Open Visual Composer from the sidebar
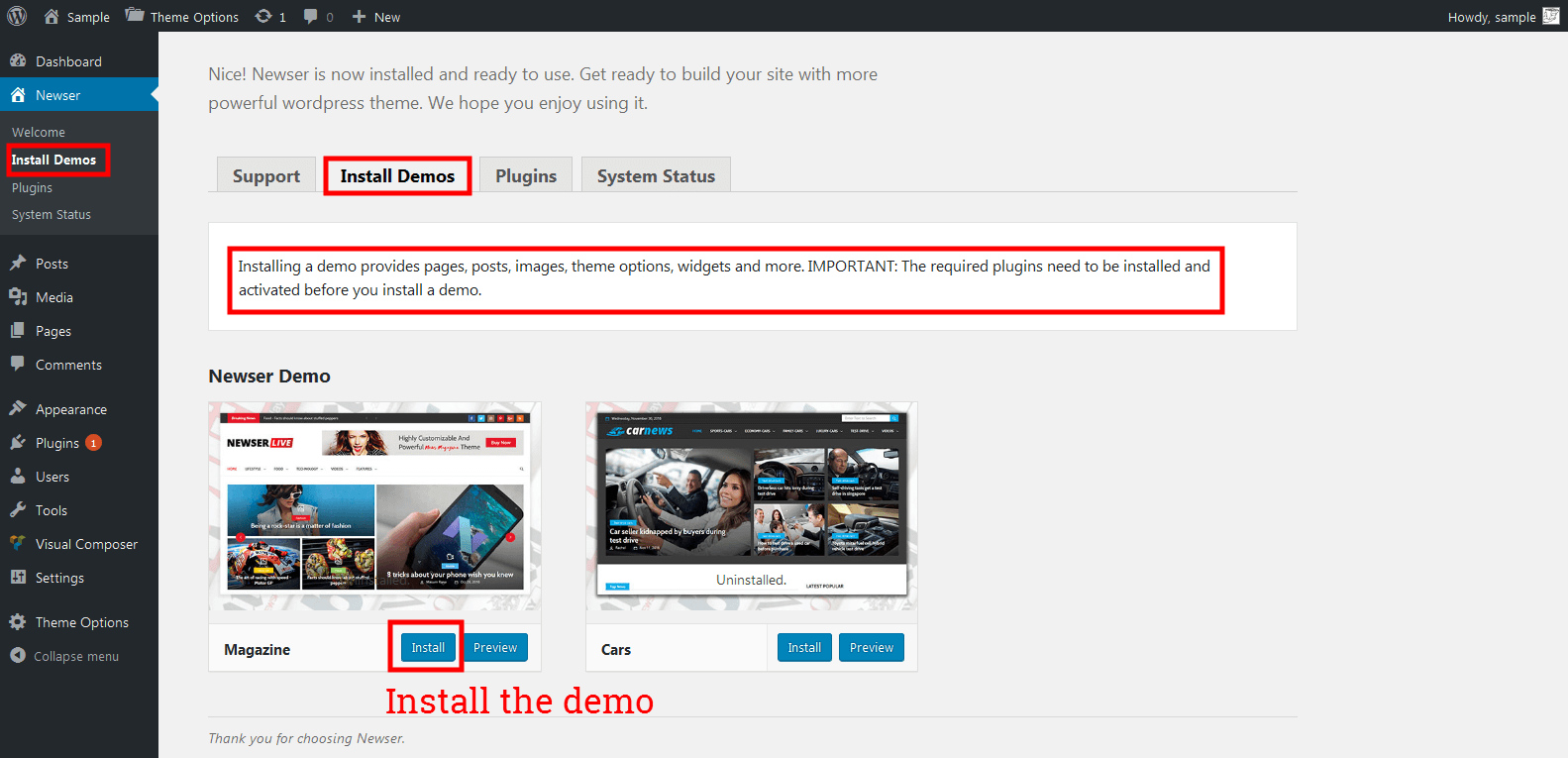The image size is (1568, 758). point(86,544)
